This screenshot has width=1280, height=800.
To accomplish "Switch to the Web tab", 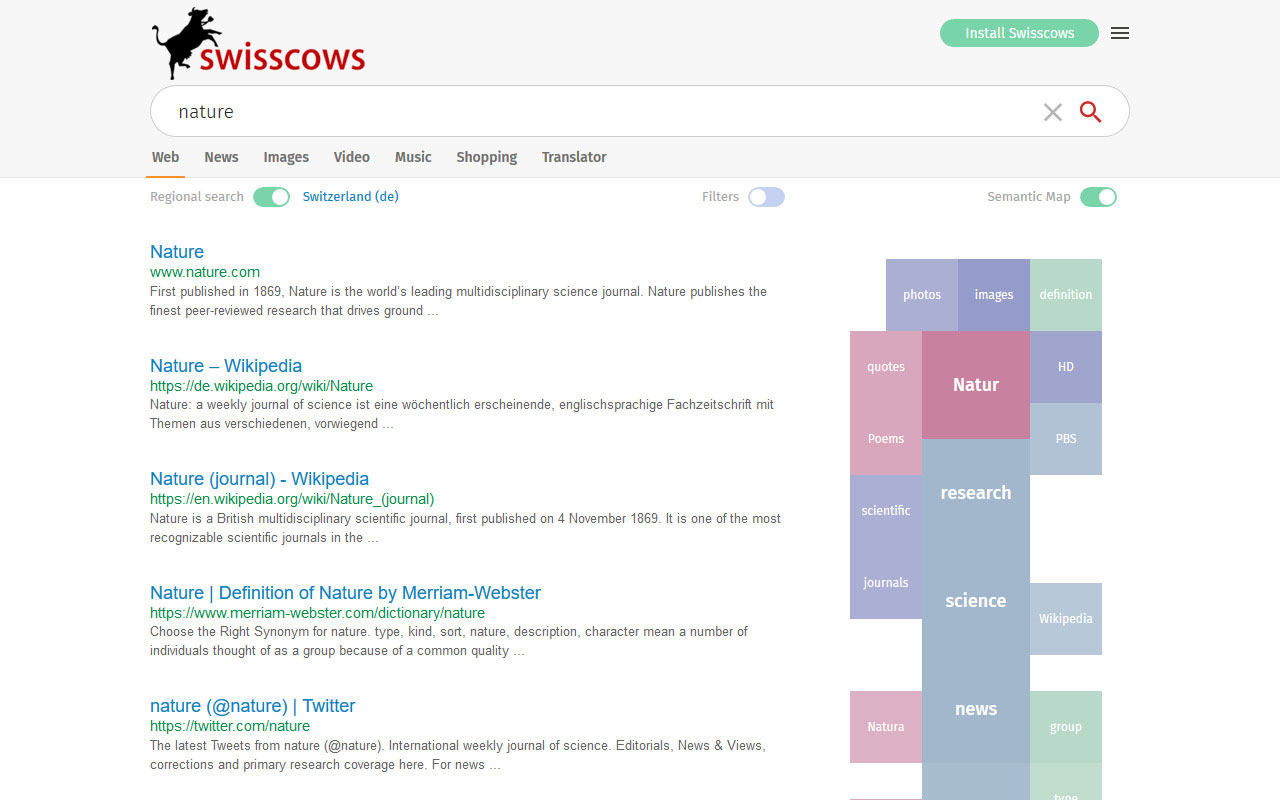I will [165, 157].
